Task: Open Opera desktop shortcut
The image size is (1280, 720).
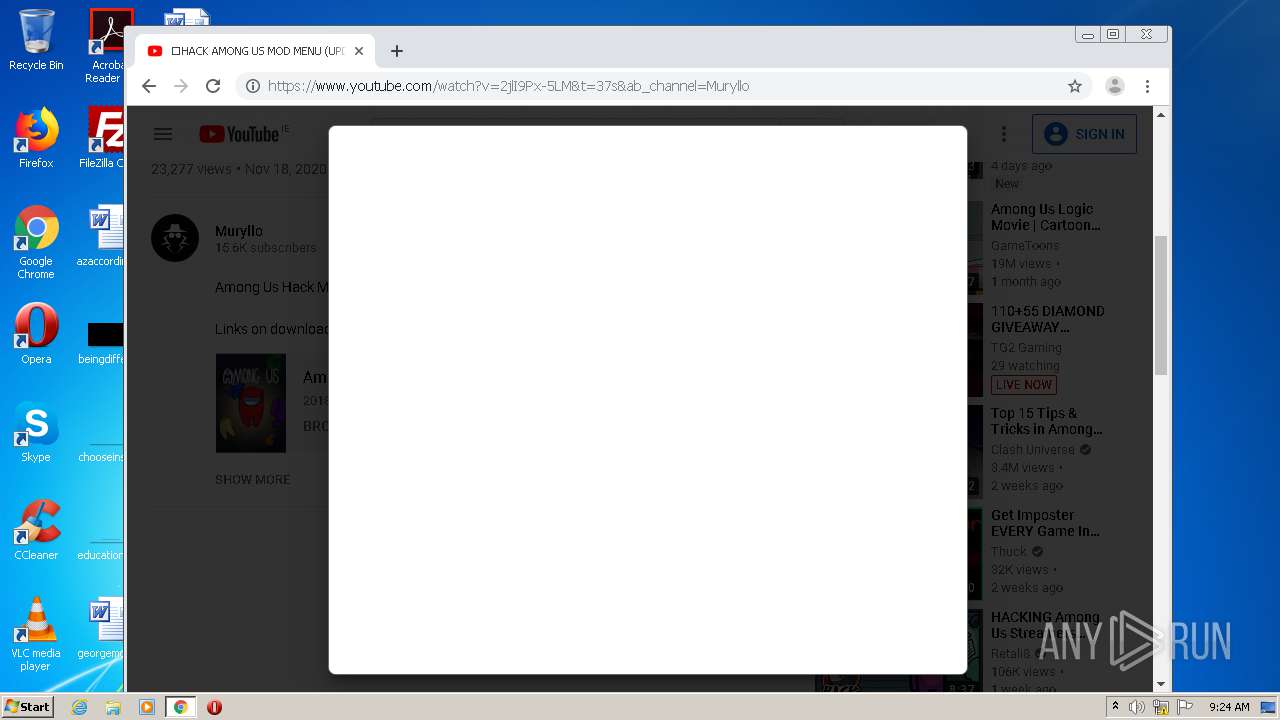Action: pyautogui.click(x=36, y=334)
